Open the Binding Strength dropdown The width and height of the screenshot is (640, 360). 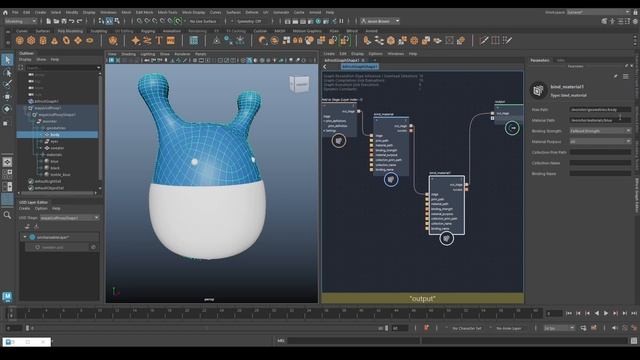click(x=600, y=131)
